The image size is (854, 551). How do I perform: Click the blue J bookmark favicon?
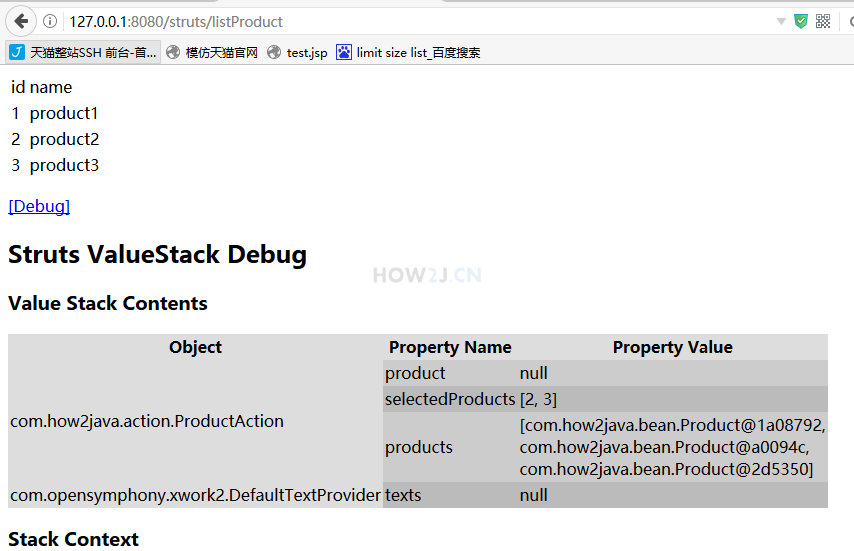tap(17, 52)
